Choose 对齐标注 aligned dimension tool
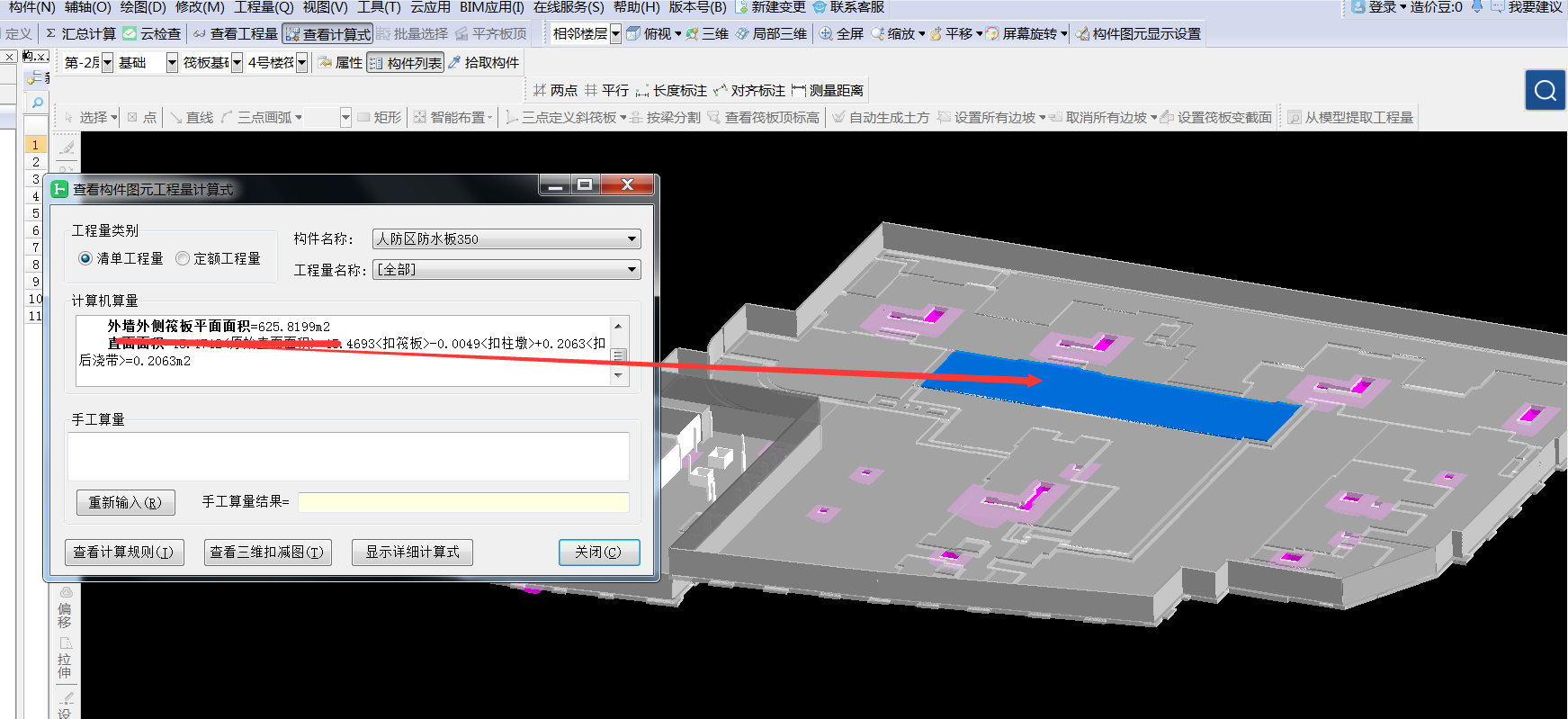Screen dimensions: 1568x719 click(x=749, y=90)
